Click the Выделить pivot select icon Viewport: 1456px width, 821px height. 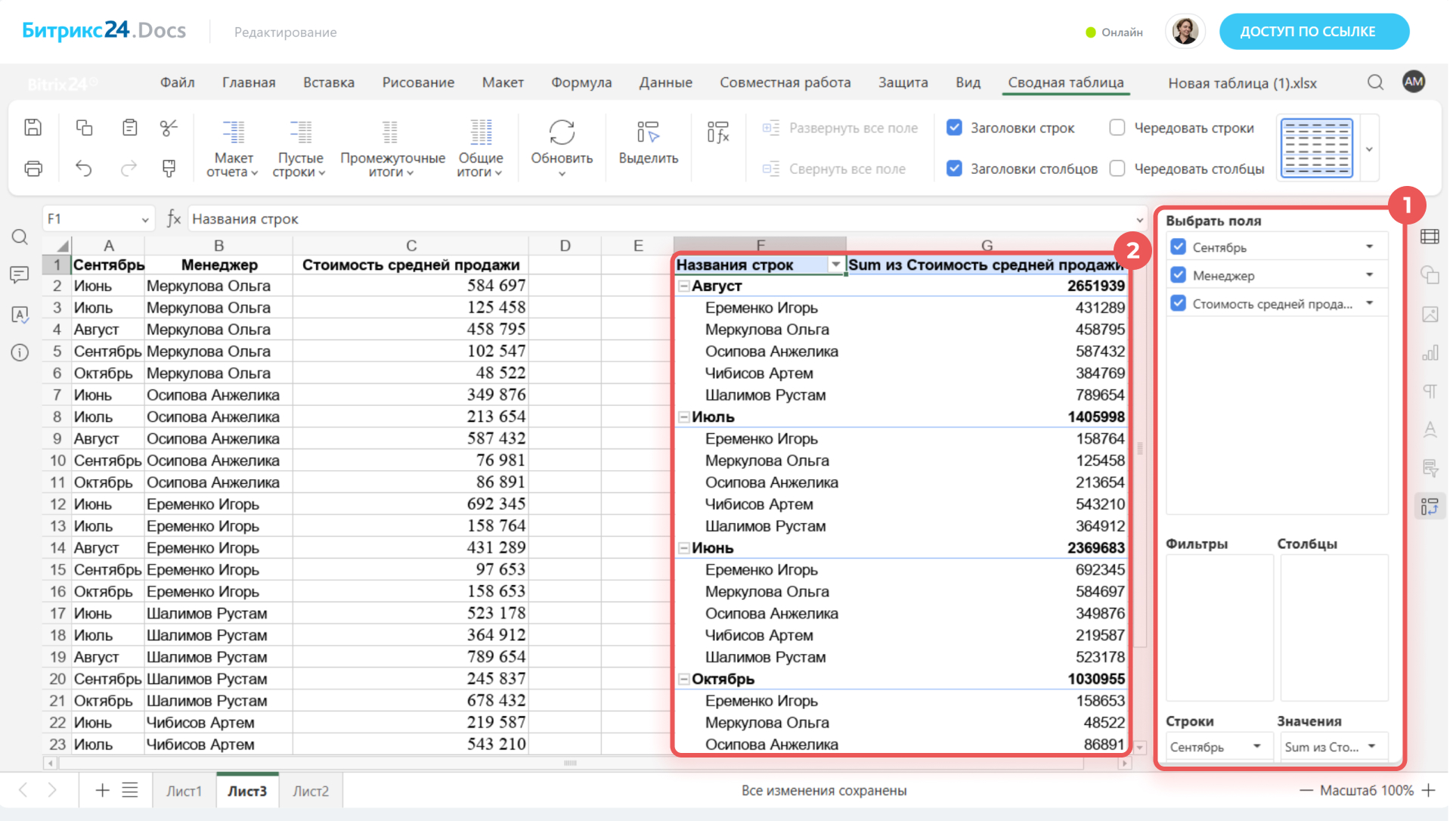648,133
